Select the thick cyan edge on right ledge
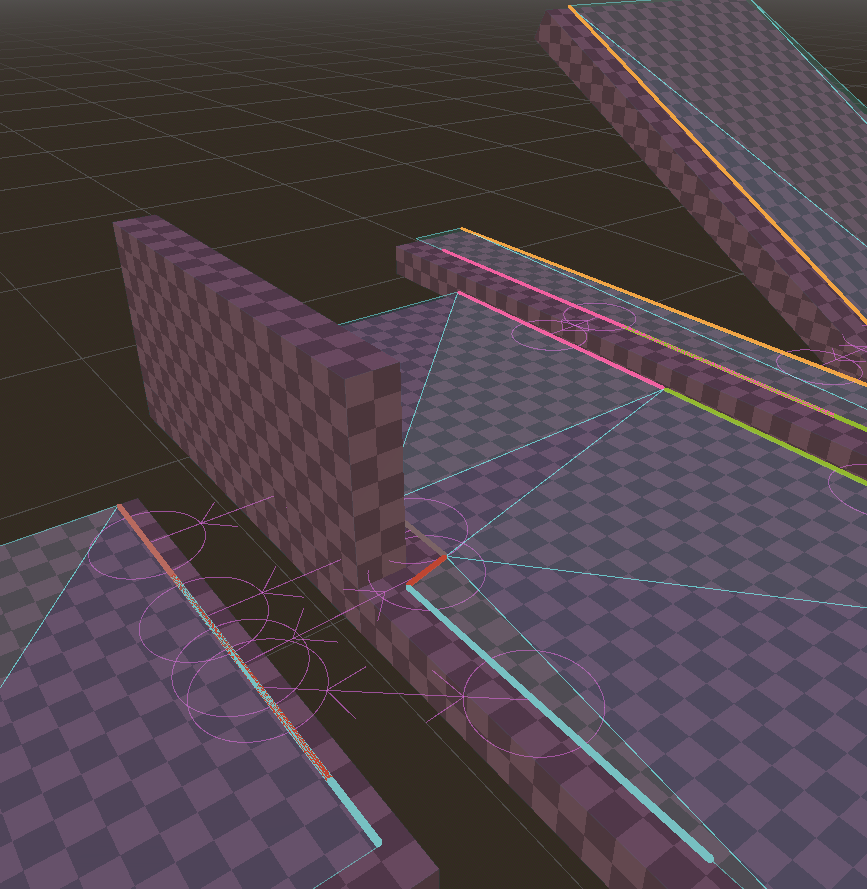 click(x=560, y=724)
